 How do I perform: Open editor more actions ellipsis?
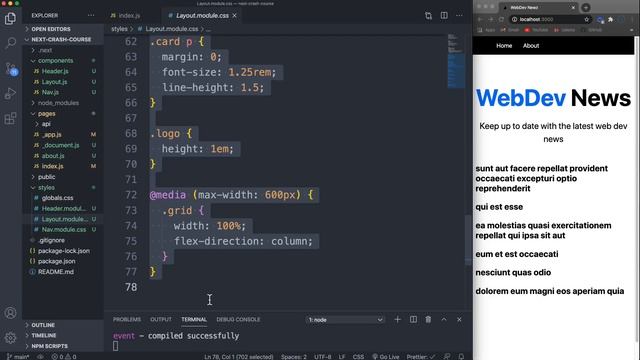point(459,16)
